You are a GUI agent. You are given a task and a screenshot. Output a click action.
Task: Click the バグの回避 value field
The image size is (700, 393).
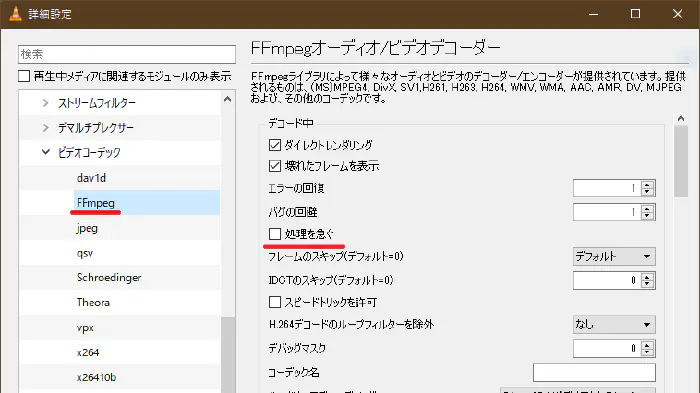(607, 213)
